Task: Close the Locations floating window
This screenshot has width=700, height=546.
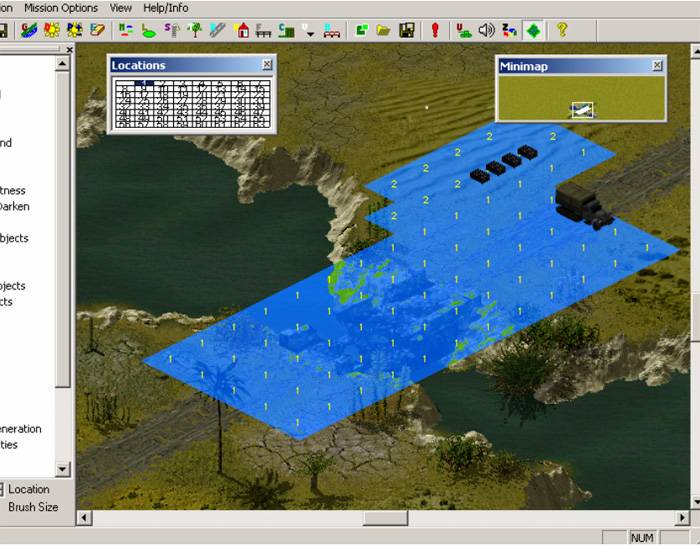Action: coord(265,65)
